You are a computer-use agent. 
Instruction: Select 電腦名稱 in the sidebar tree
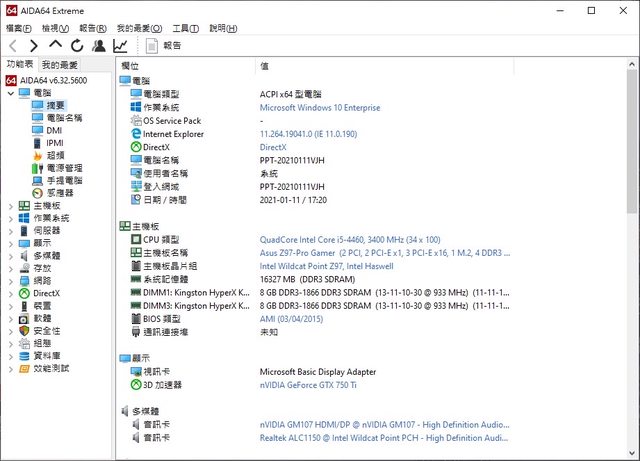[64, 118]
